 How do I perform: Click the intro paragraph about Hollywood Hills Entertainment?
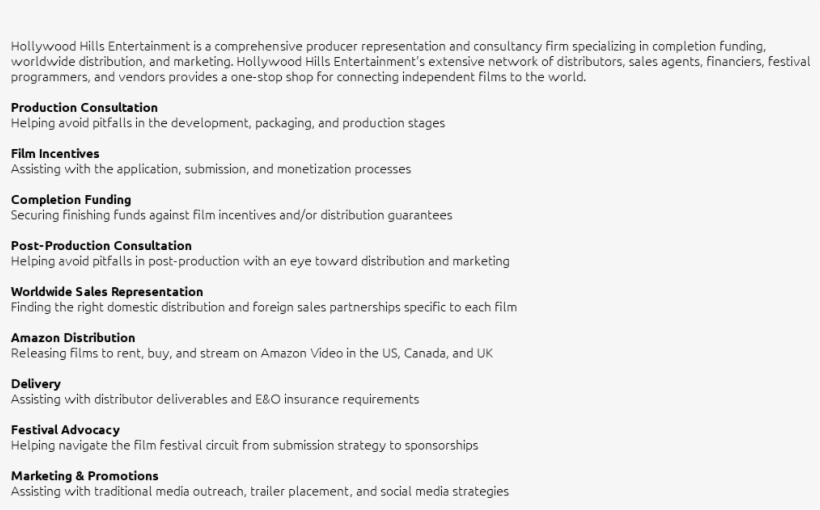click(411, 62)
